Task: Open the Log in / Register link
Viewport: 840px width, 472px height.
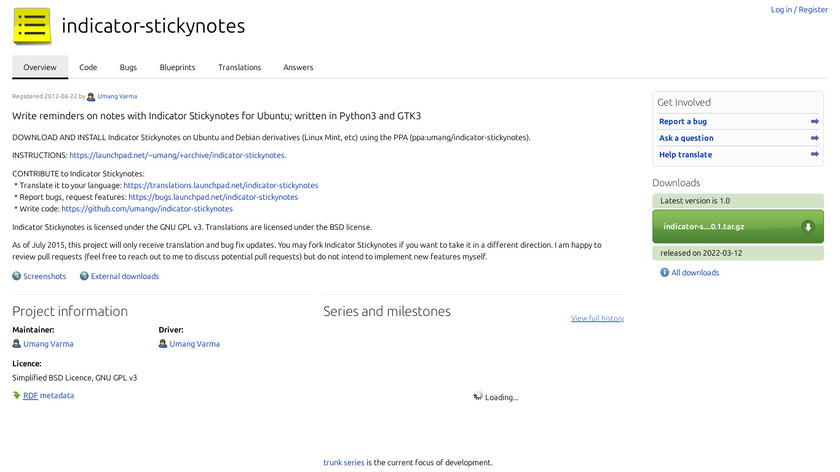Action: pyautogui.click(x=799, y=10)
